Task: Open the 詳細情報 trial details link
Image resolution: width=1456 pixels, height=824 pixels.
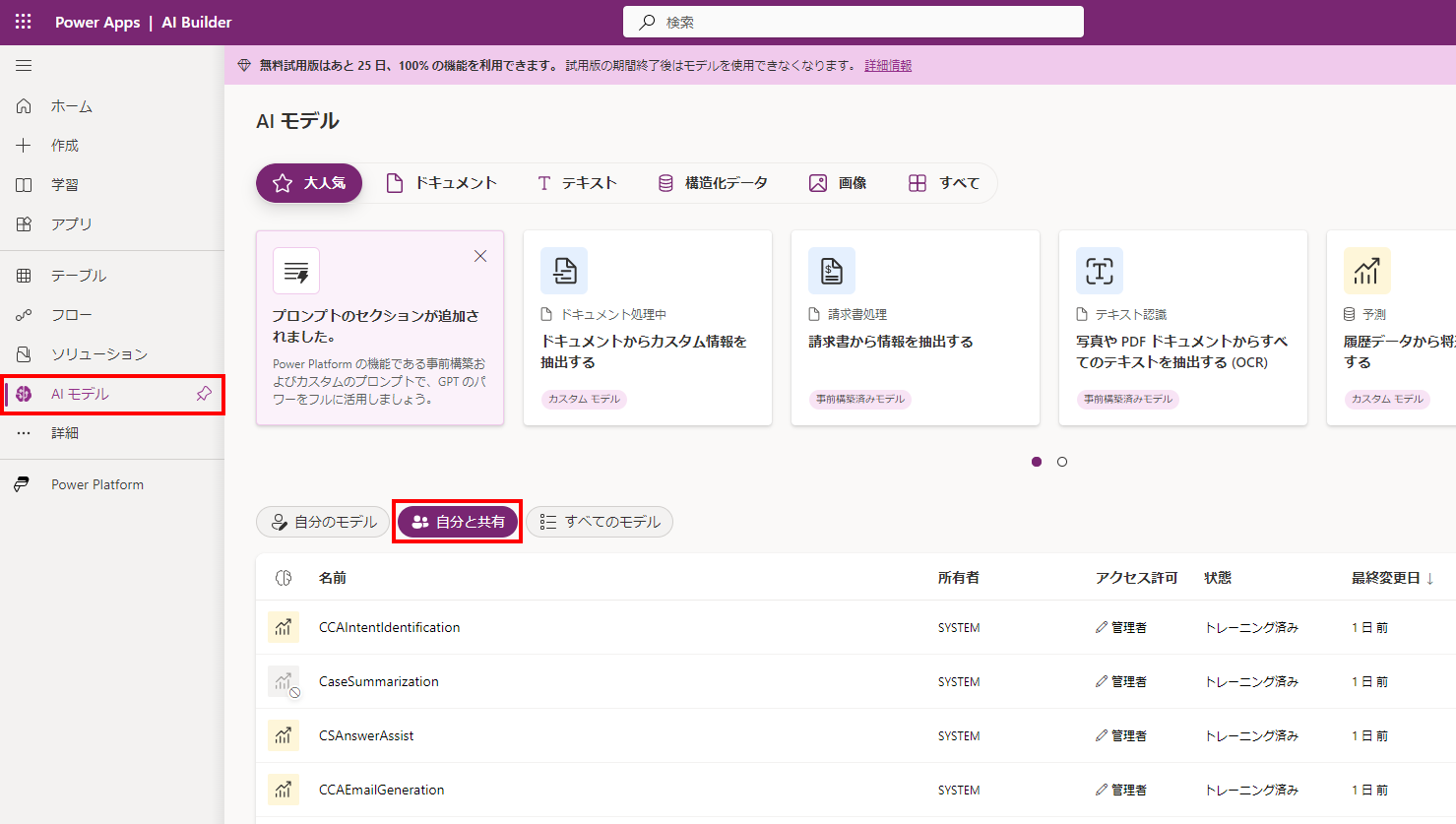Action: coord(887,65)
